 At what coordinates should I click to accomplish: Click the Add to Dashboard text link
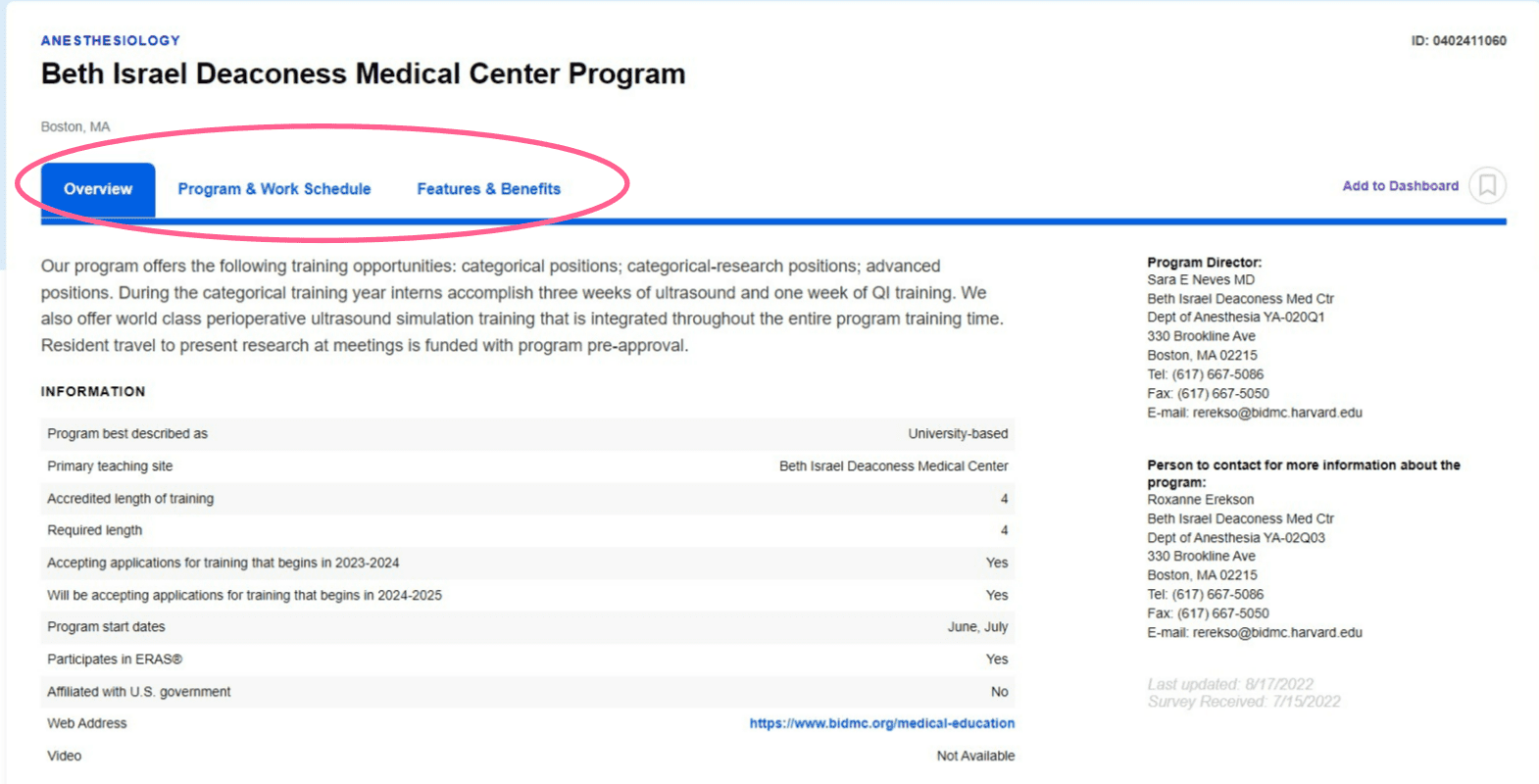coord(1400,185)
